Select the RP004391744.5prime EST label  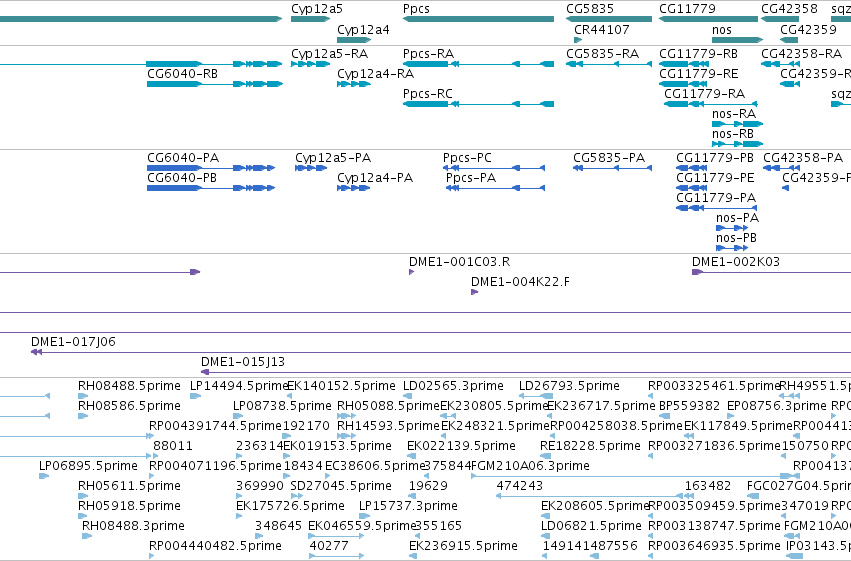pos(215,426)
